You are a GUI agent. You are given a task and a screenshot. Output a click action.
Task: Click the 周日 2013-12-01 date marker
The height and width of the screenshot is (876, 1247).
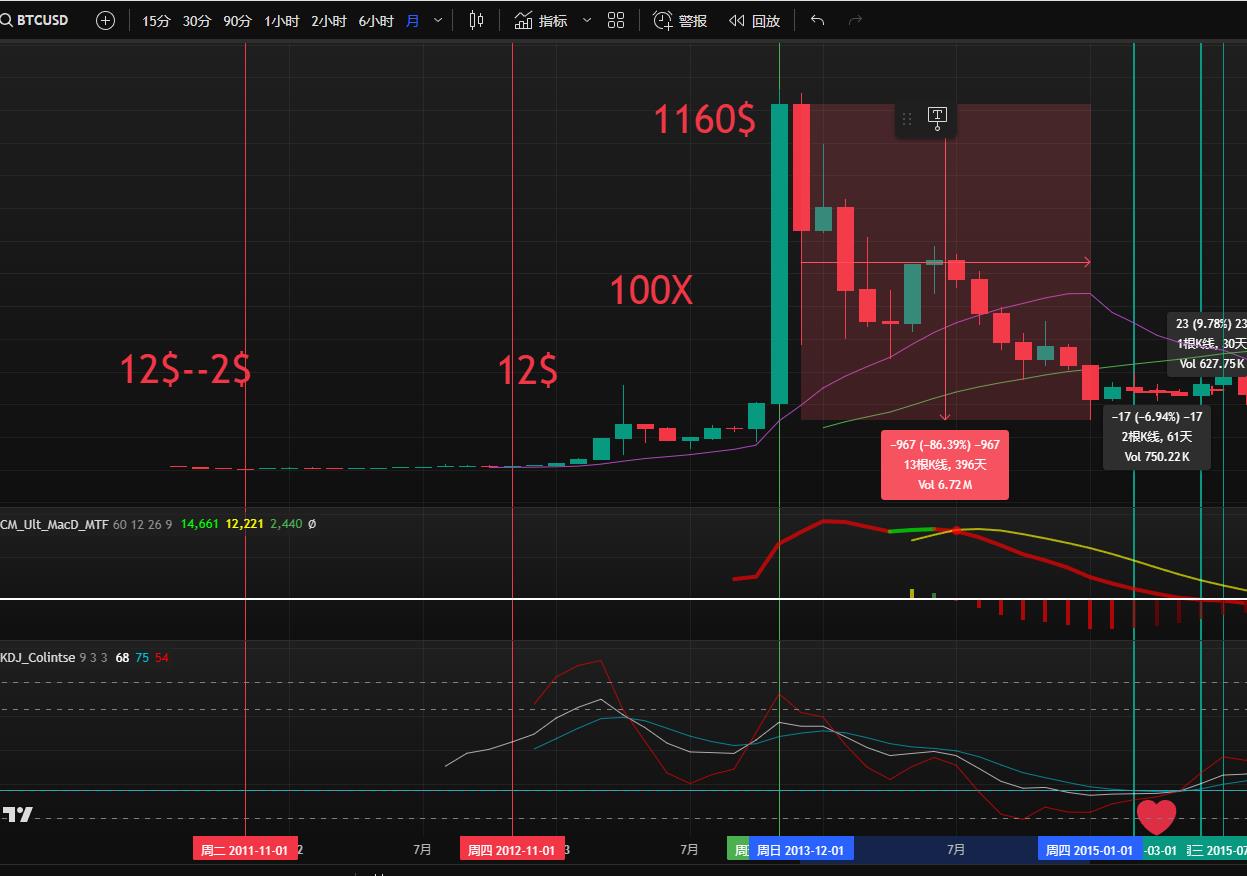point(800,849)
